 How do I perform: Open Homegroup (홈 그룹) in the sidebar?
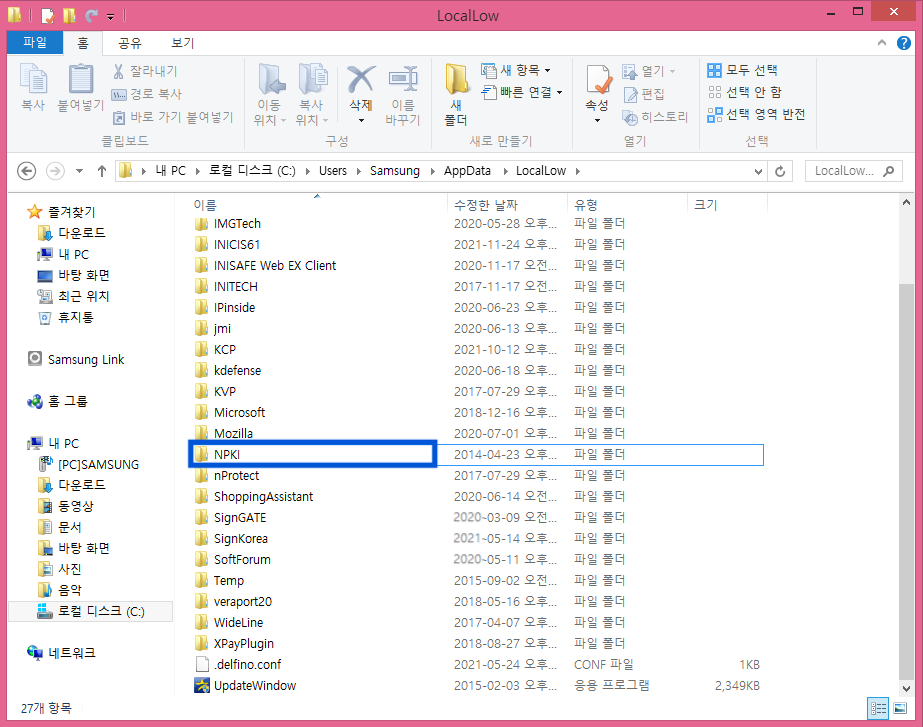click(x=58, y=401)
